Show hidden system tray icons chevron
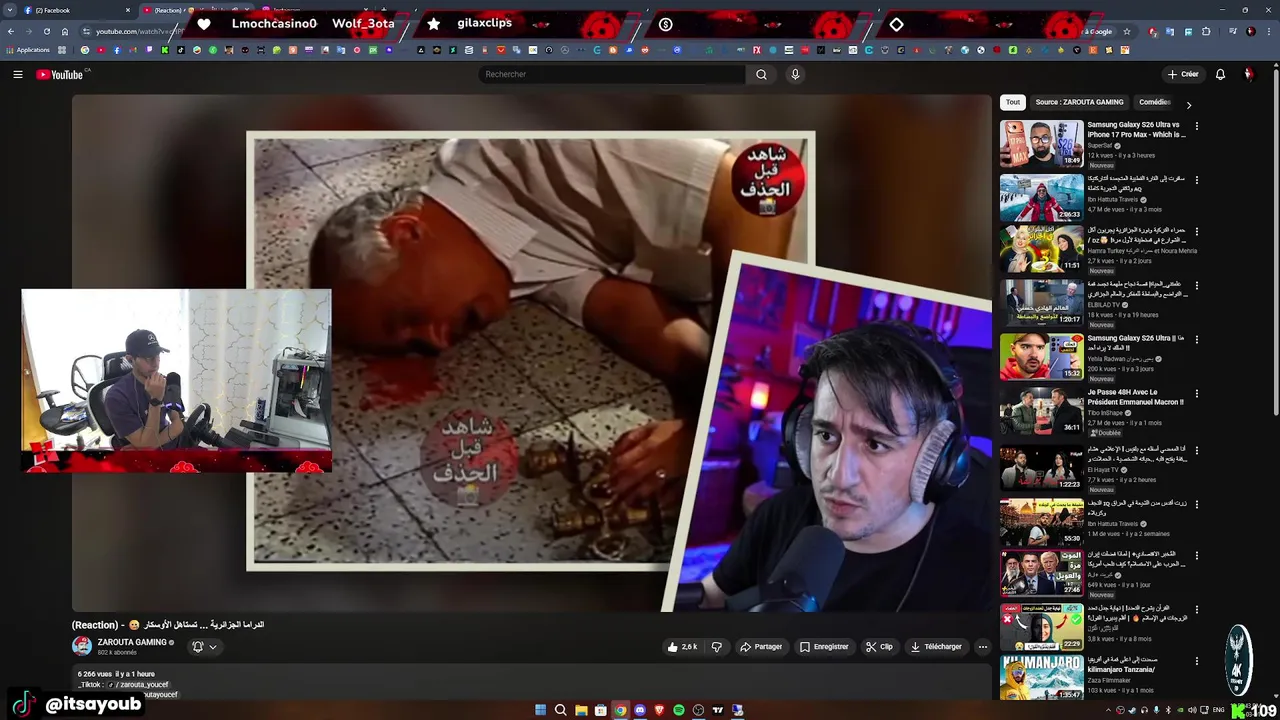The height and width of the screenshot is (720, 1280). pyautogui.click(x=1109, y=710)
